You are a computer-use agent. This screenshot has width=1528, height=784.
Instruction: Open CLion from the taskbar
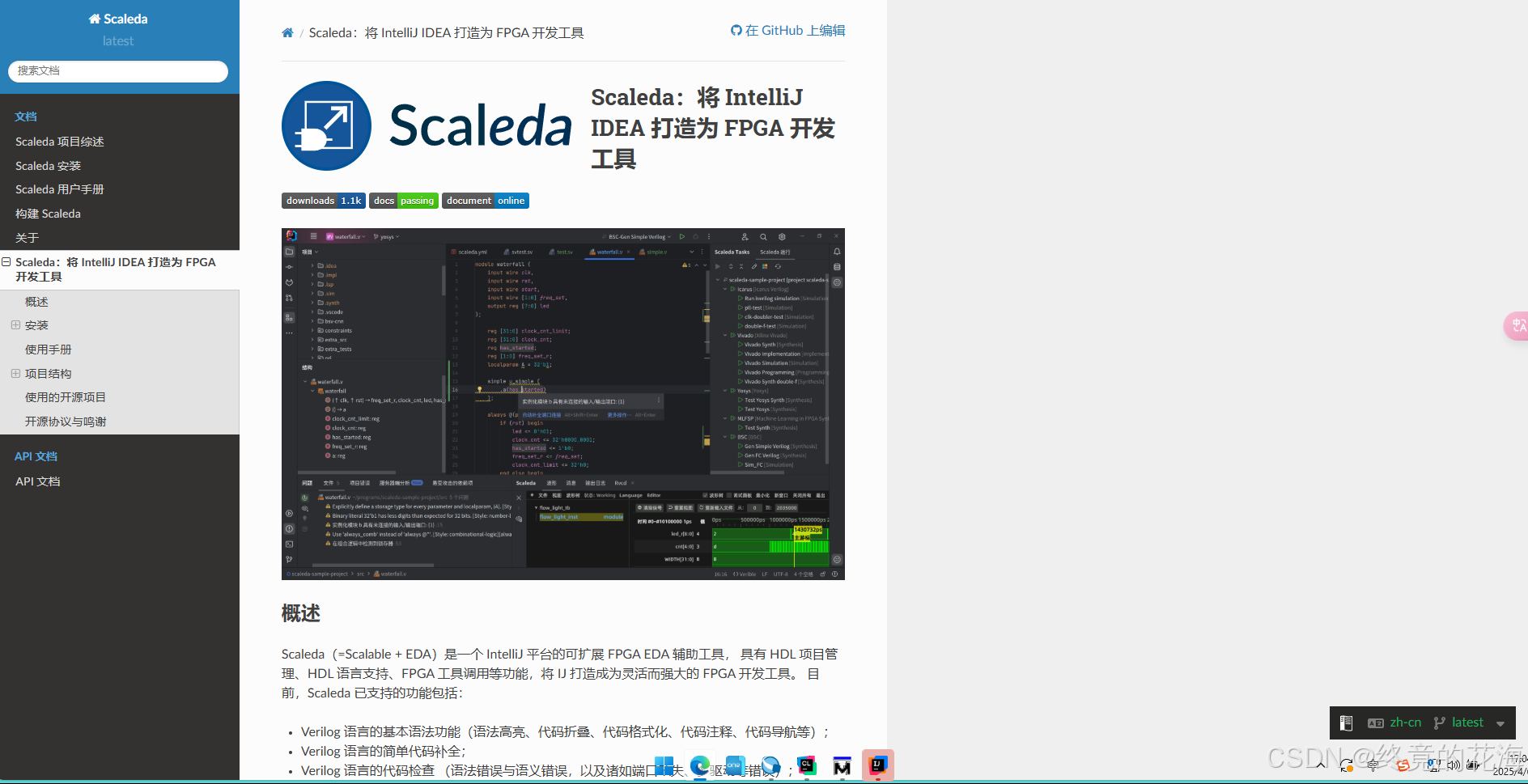807,765
